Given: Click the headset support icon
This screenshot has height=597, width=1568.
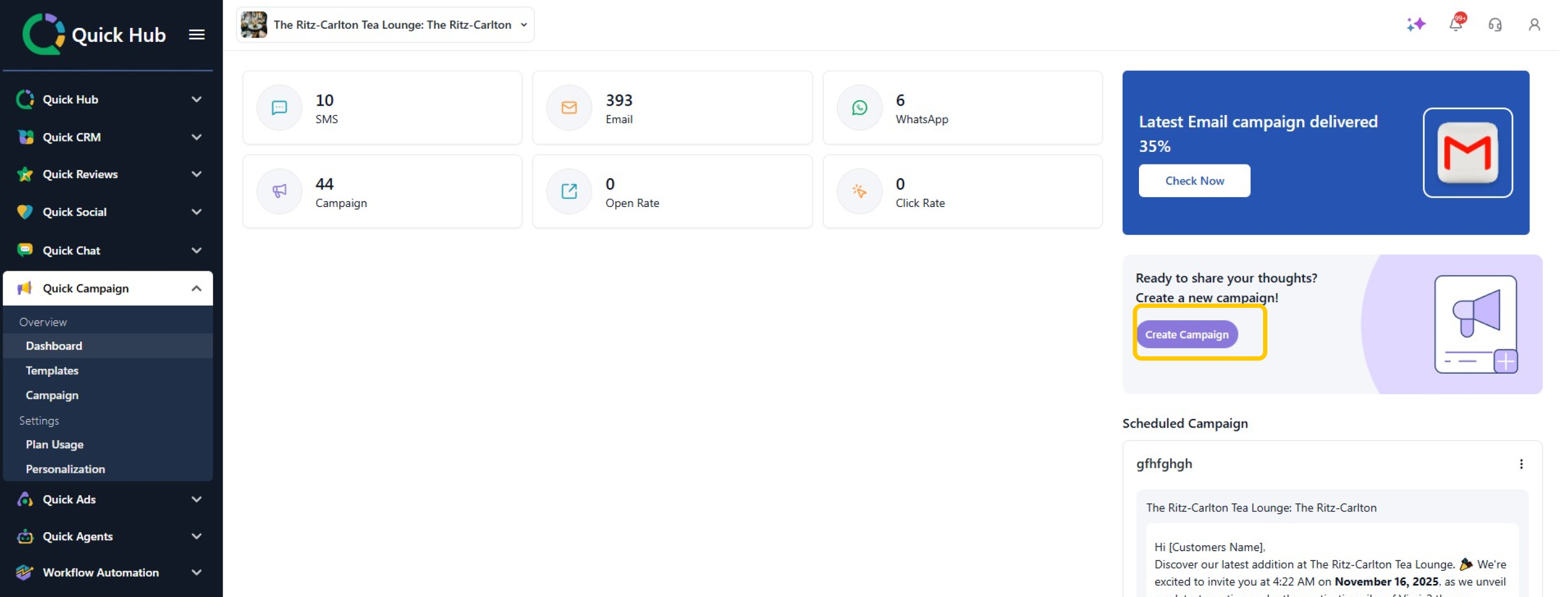Looking at the screenshot, I should 1494,25.
